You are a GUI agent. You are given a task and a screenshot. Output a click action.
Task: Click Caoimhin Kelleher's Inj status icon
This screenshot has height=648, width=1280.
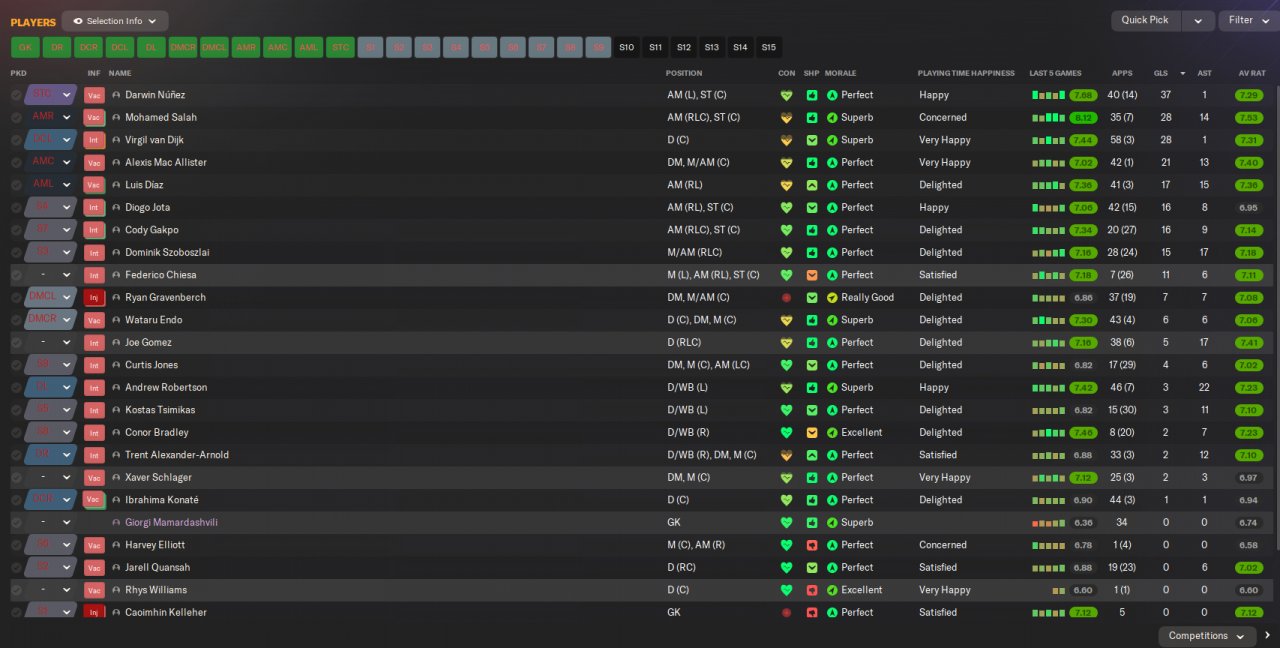[x=94, y=612]
